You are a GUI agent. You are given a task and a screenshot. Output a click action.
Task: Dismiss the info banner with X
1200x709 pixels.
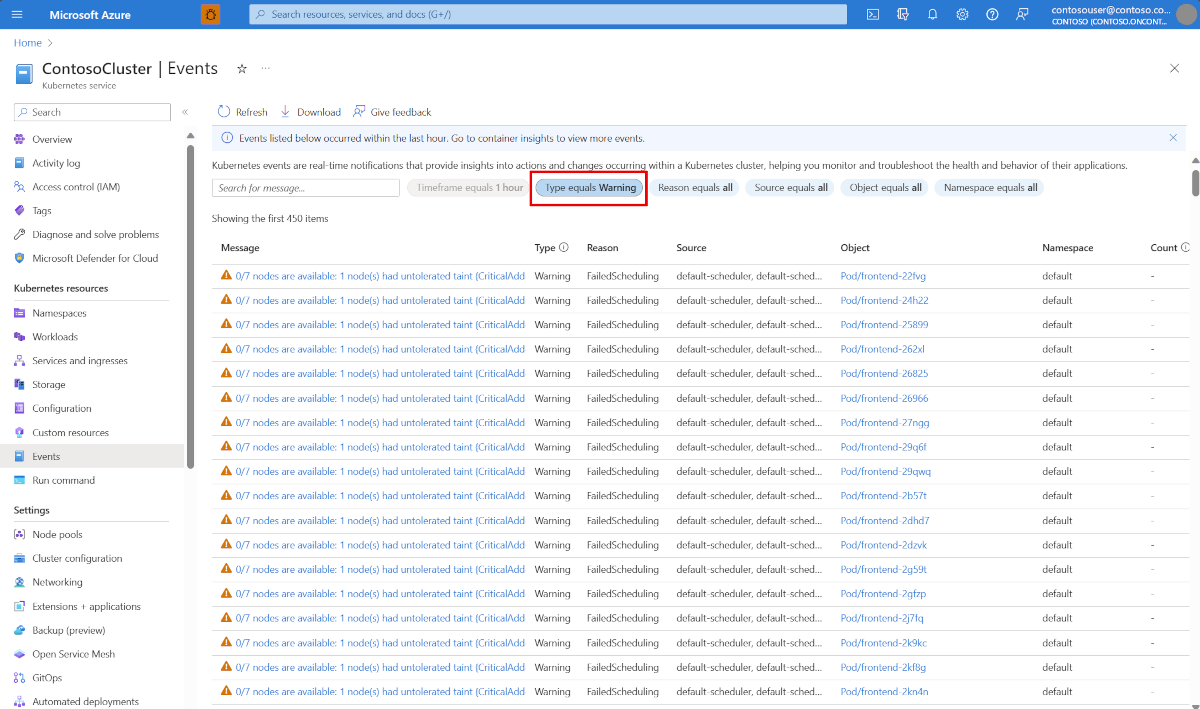click(1173, 138)
